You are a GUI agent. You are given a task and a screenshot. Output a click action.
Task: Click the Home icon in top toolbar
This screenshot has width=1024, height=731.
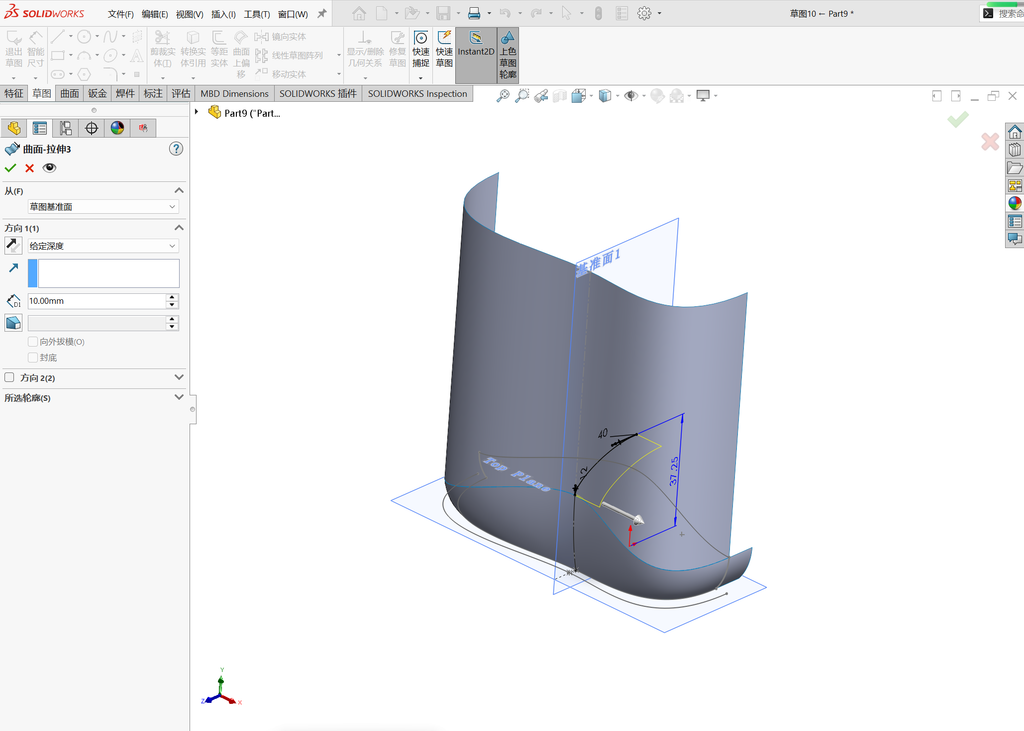click(359, 13)
